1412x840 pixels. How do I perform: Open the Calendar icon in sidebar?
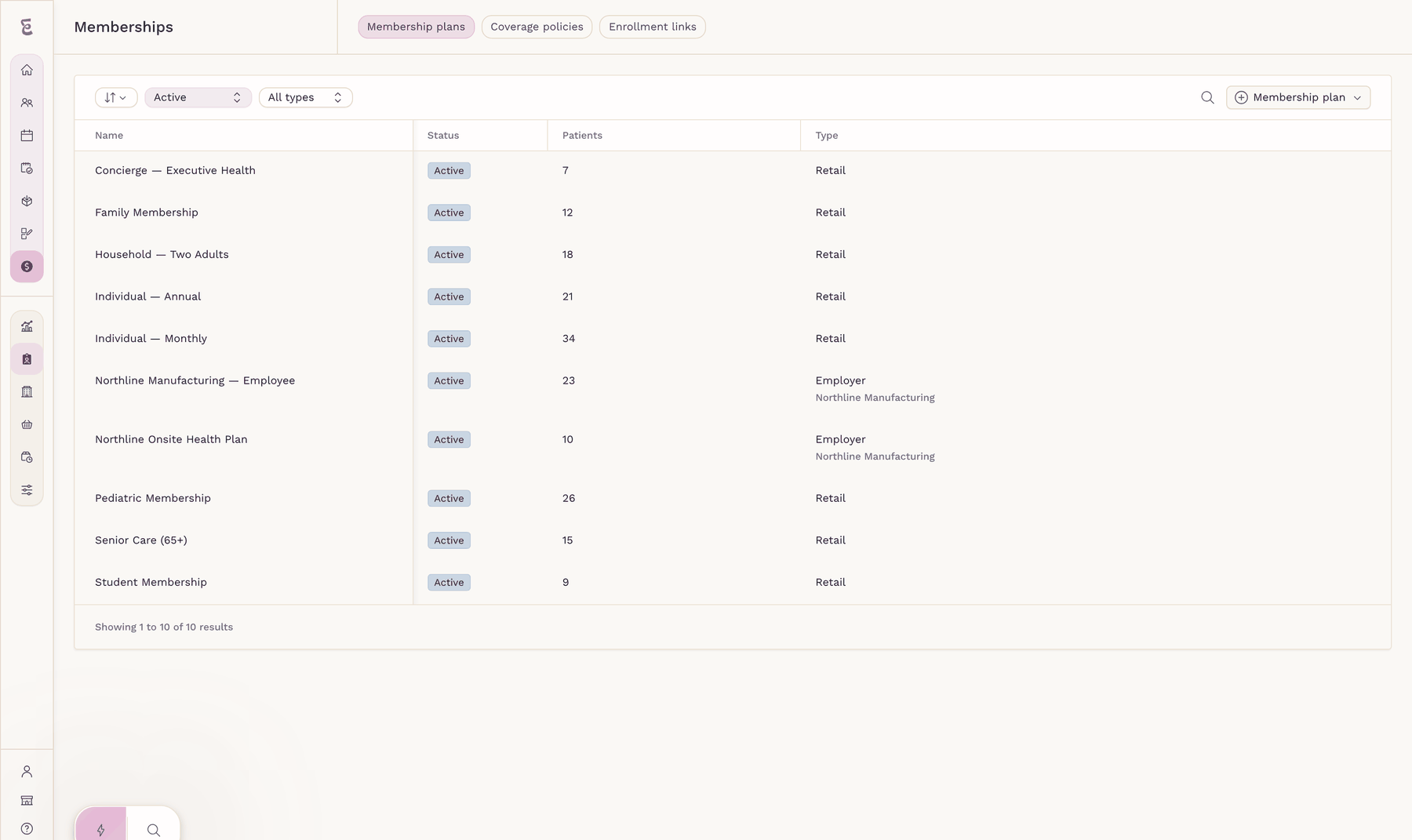pos(27,136)
